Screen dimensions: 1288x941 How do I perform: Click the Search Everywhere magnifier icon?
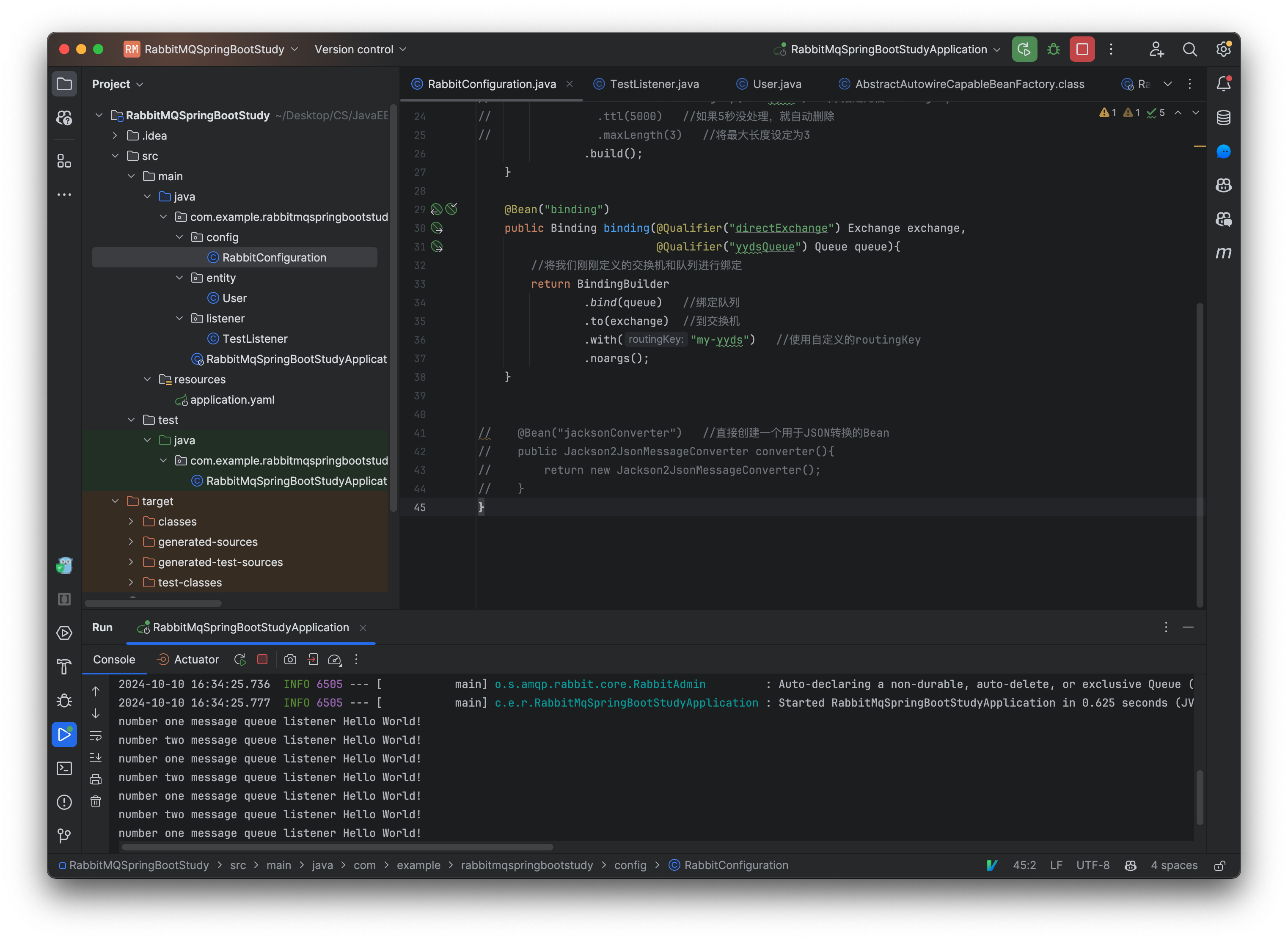1189,50
